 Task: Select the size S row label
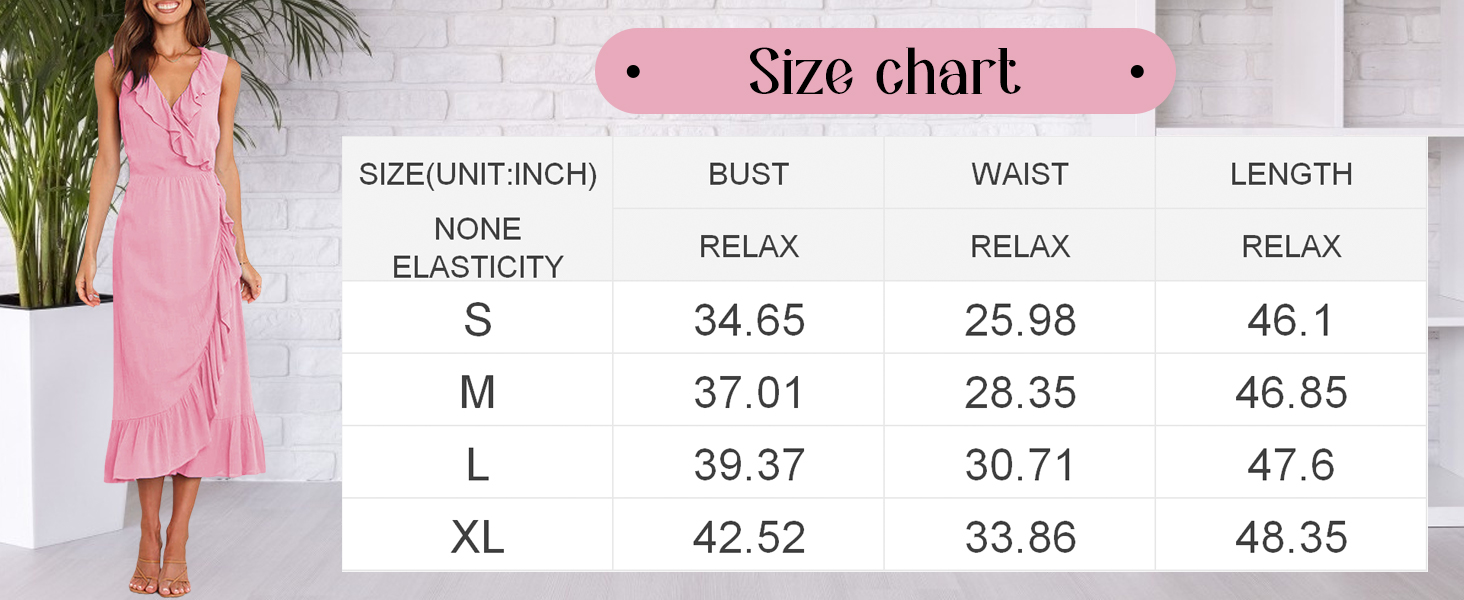[478, 319]
